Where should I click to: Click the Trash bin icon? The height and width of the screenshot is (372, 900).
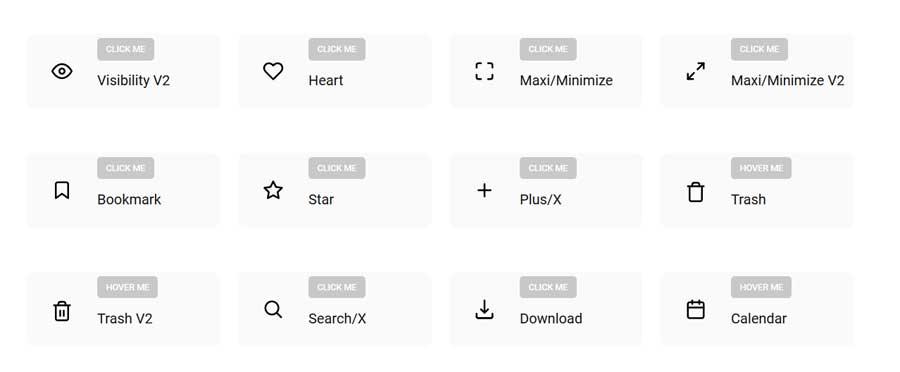coord(696,191)
